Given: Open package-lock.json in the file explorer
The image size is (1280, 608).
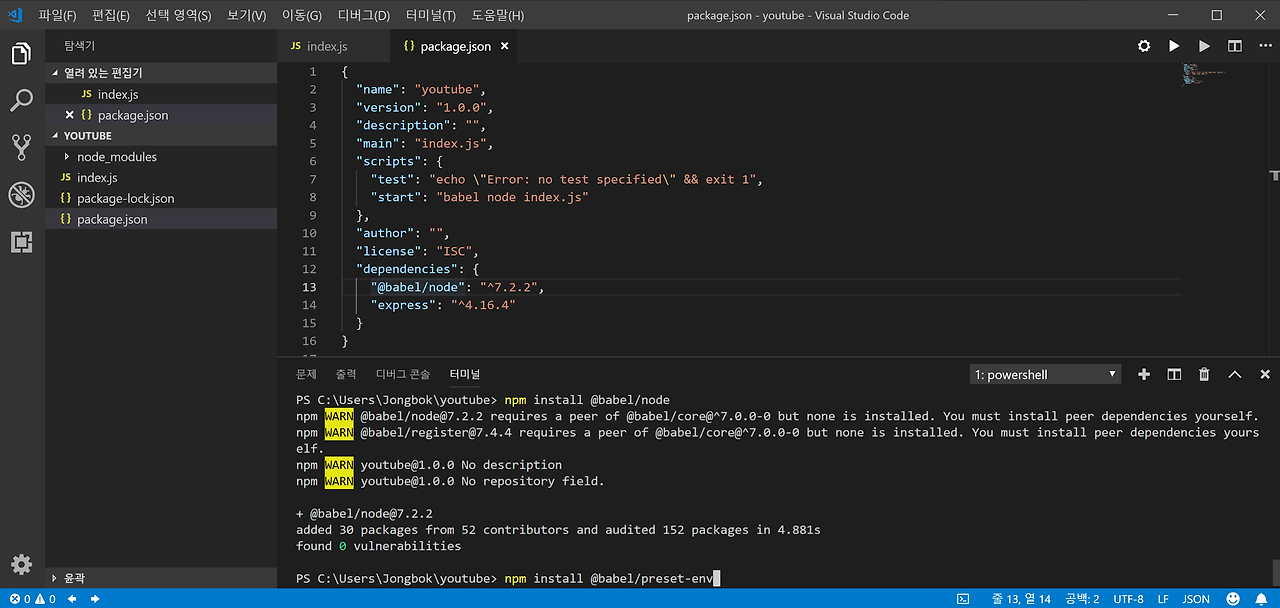Looking at the screenshot, I should coord(125,199).
